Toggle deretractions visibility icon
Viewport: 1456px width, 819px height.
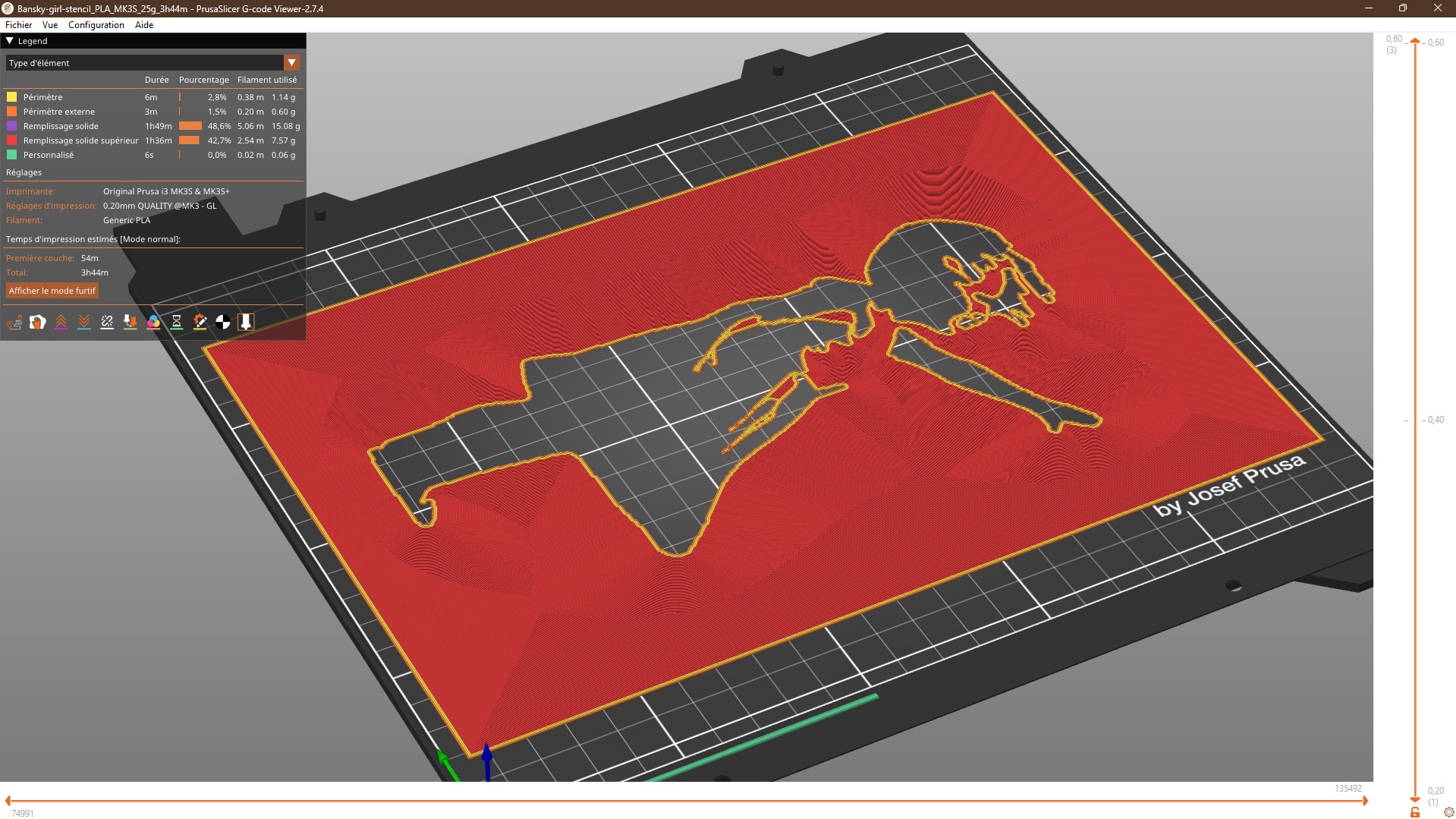pyautogui.click(x=84, y=322)
